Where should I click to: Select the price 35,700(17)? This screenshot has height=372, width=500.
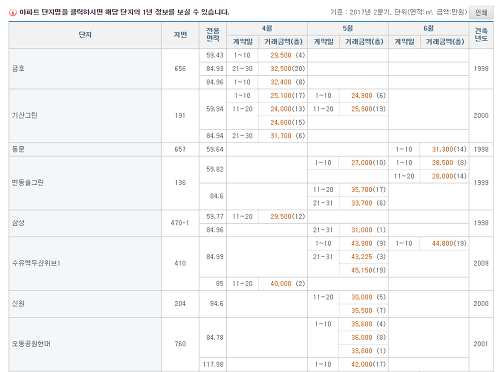coord(368,190)
